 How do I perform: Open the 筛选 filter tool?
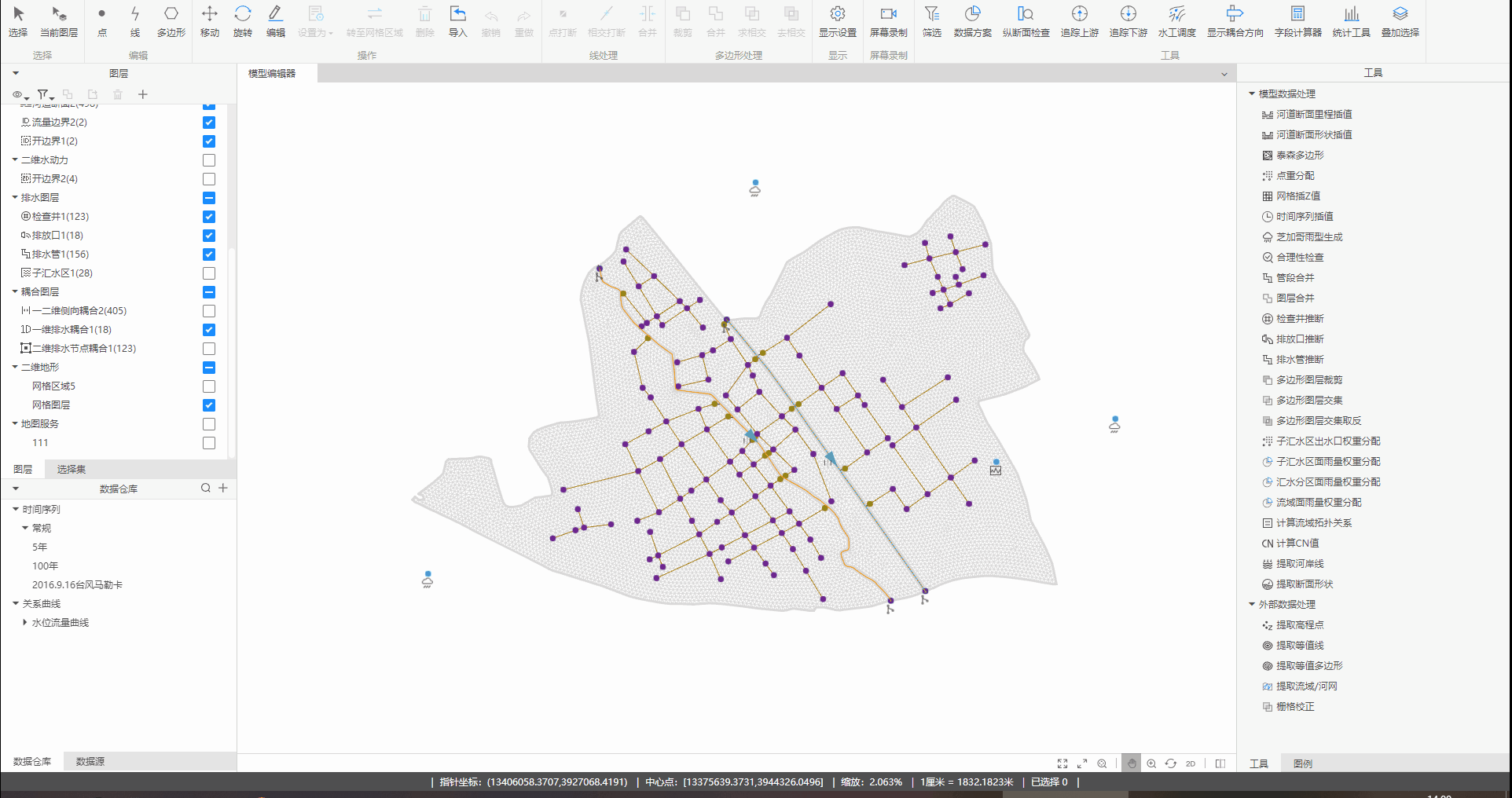[x=932, y=22]
